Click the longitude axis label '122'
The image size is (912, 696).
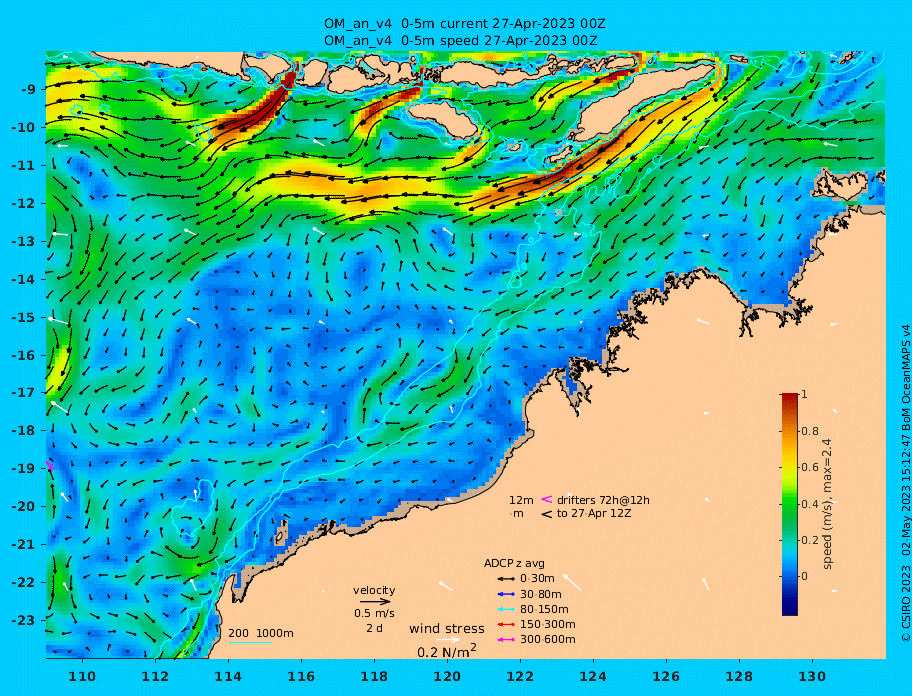pyautogui.click(x=521, y=676)
